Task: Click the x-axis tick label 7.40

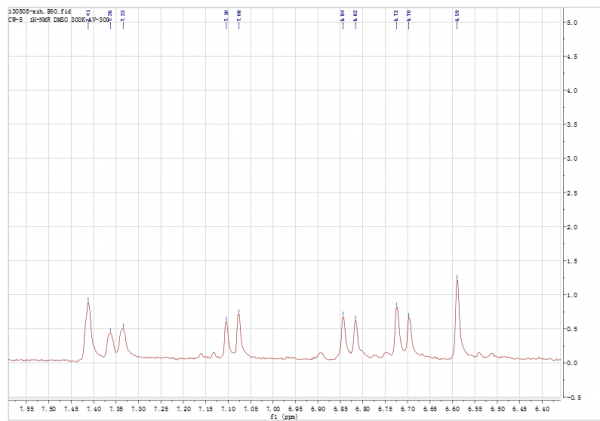Action: [x=94, y=409]
